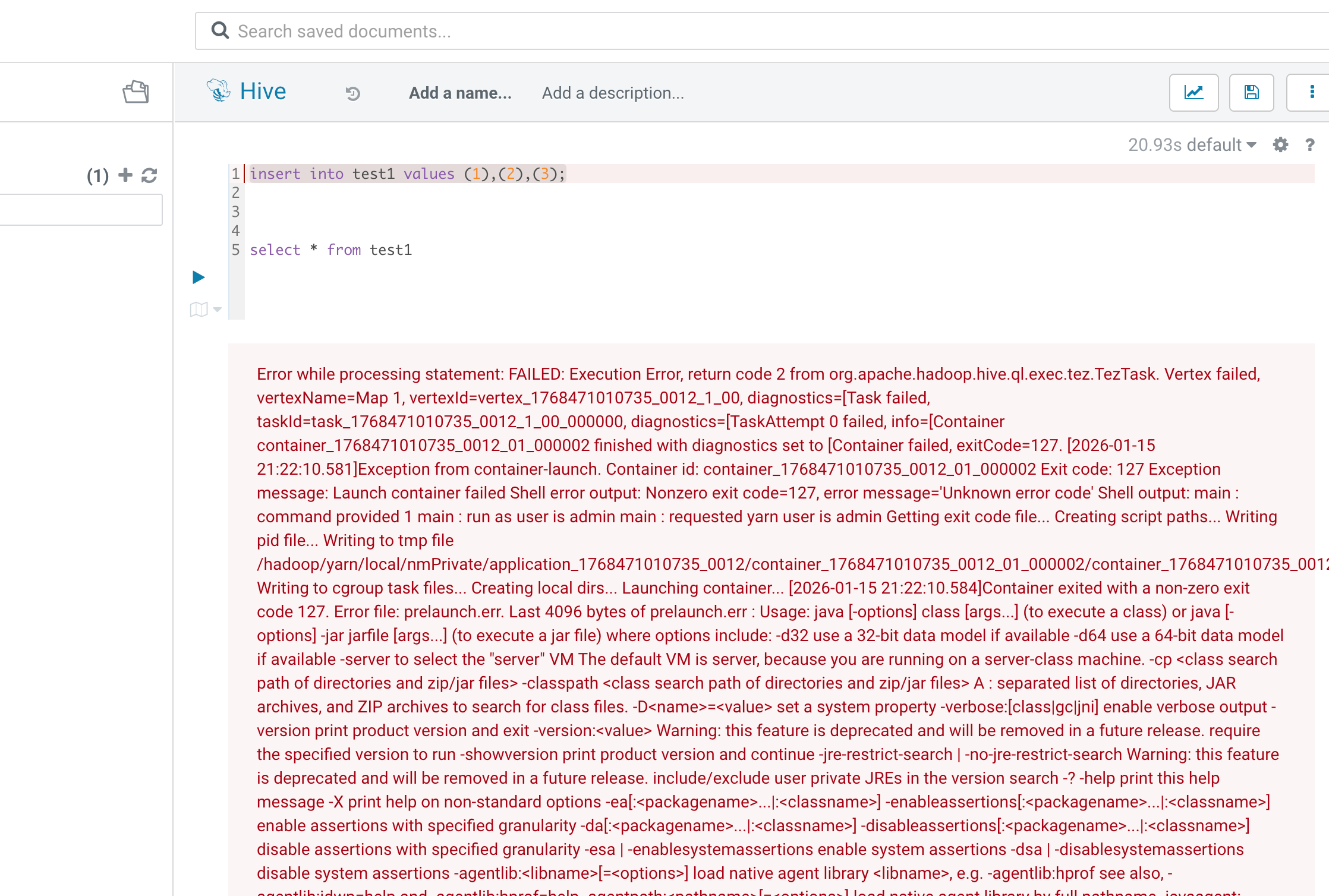Click the filter box in the left panel
Screen dimensions: 1329x896
(x=80, y=210)
